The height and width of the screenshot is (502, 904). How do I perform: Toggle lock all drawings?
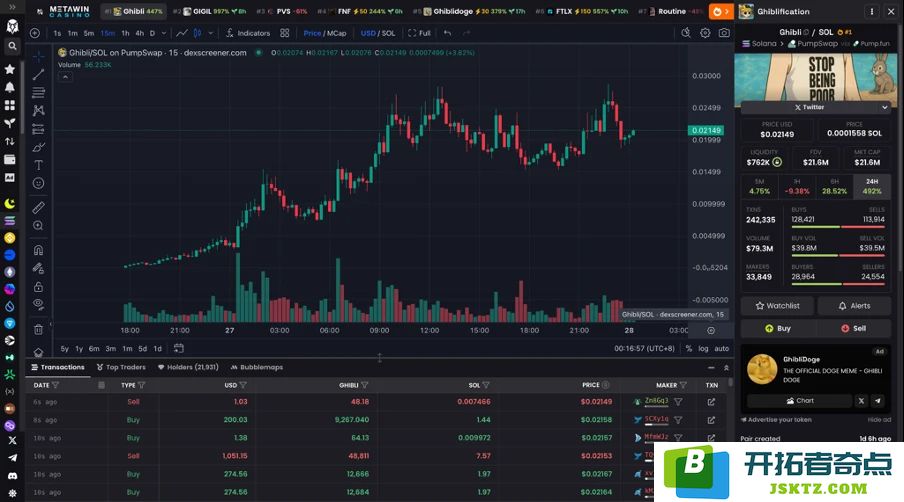[x=39, y=286]
